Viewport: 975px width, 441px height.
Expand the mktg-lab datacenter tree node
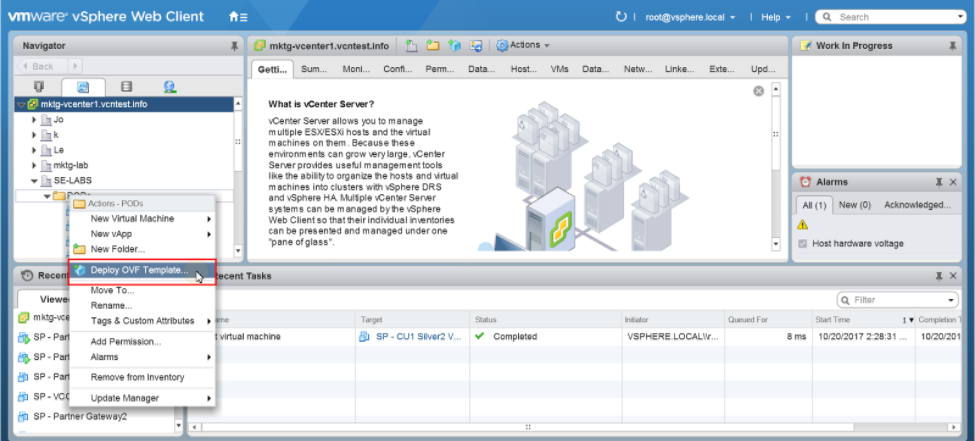coord(34,165)
